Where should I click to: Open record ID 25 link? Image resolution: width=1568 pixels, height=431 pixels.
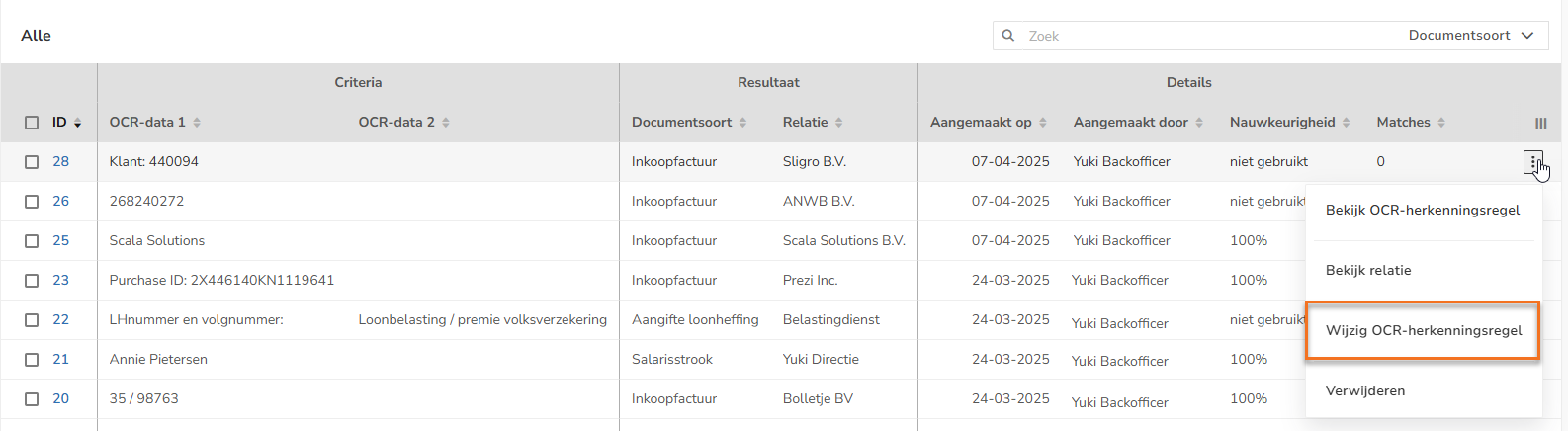tap(61, 240)
